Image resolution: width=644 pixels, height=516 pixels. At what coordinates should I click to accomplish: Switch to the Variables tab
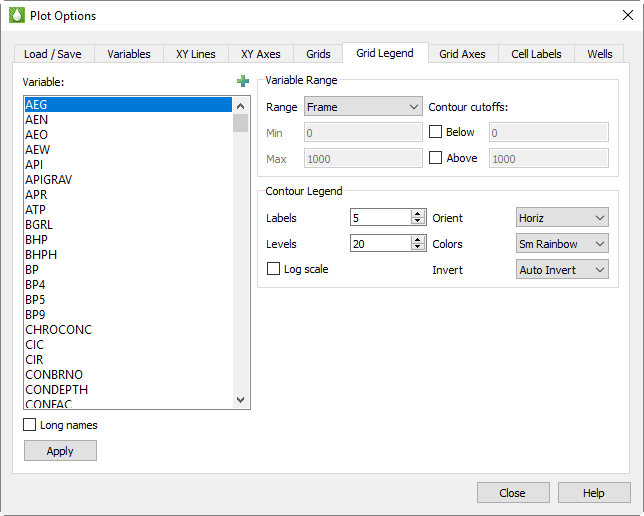click(x=129, y=54)
